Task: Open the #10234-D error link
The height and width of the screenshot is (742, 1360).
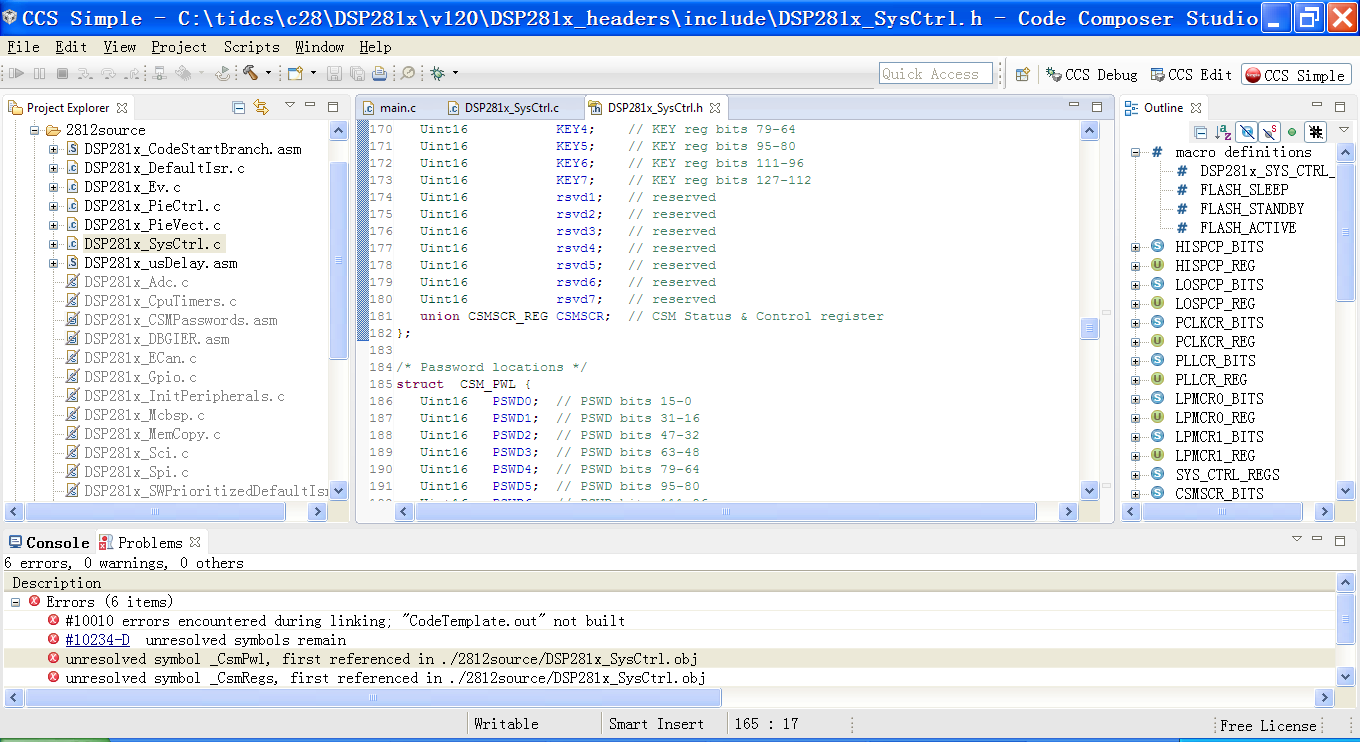Action: click(98, 640)
